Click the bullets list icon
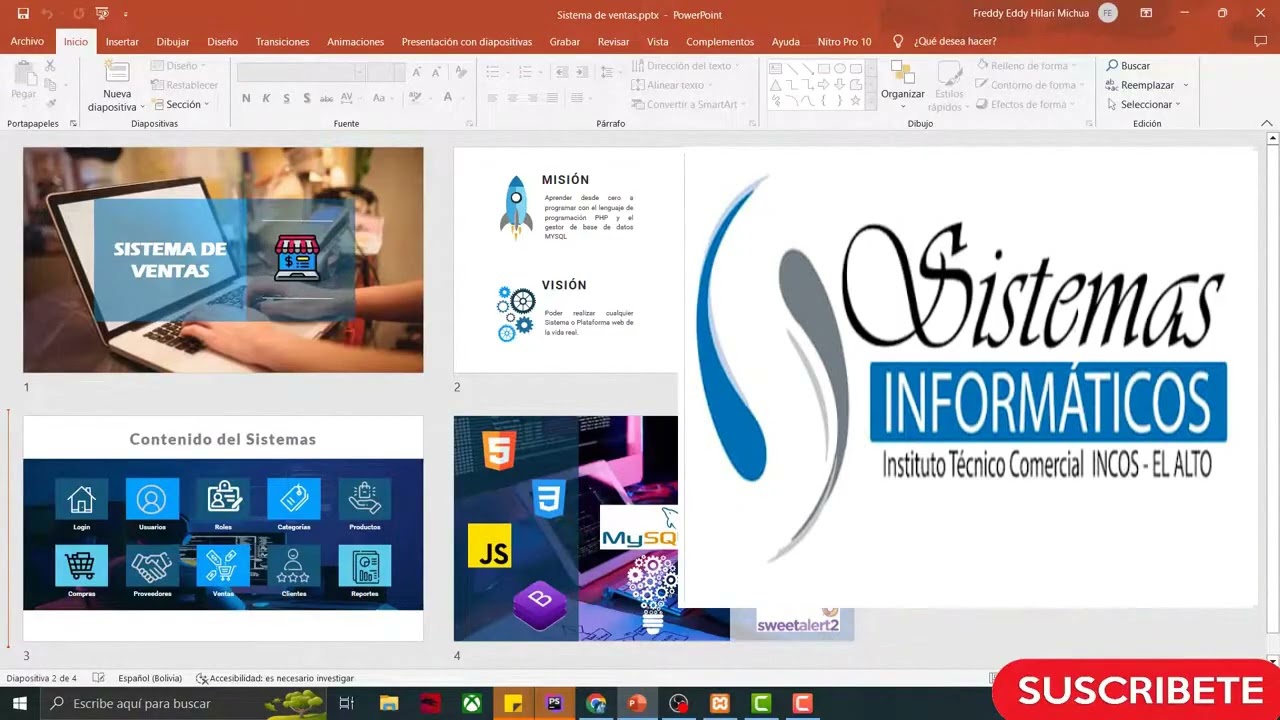The width and height of the screenshot is (1280, 720). pyautogui.click(x=493, y=72)
